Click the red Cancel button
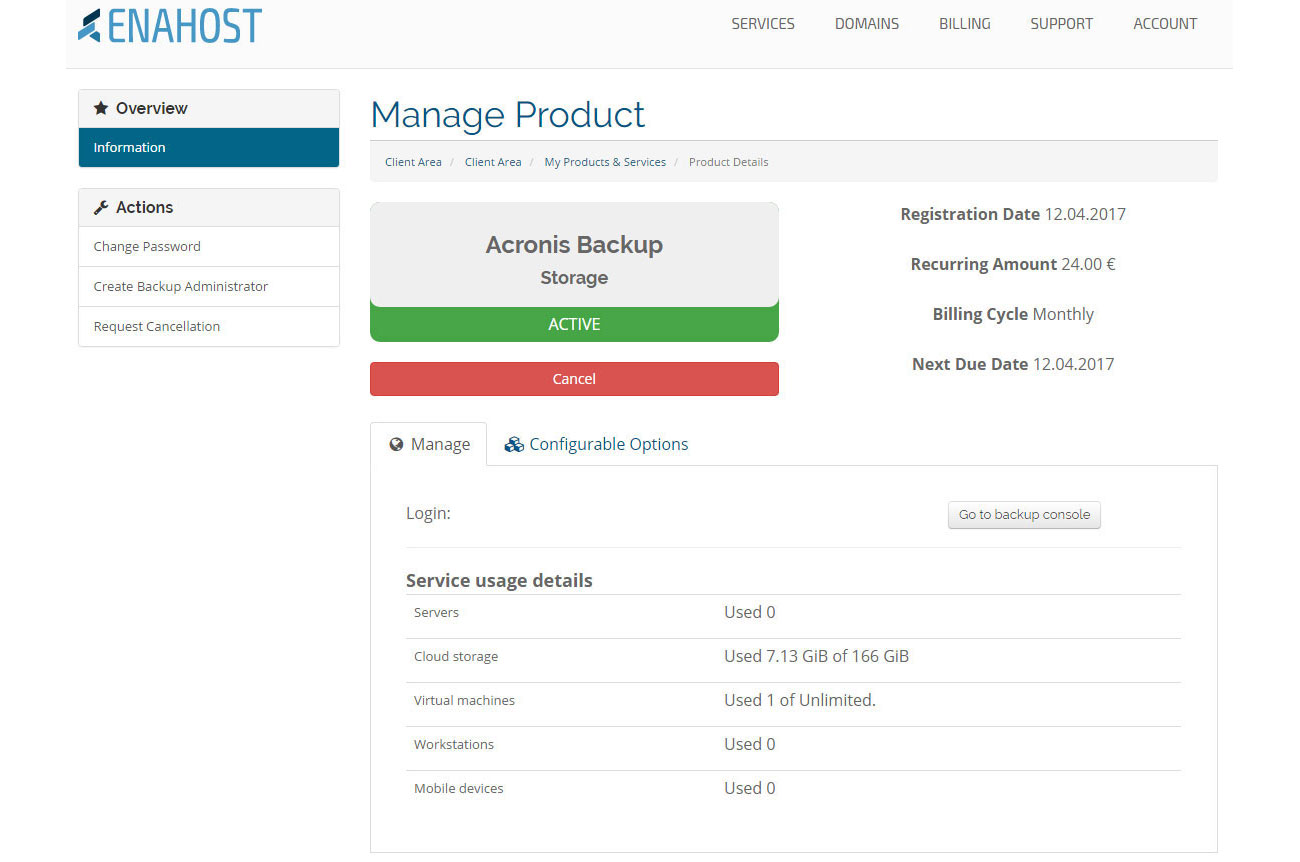 574,379
